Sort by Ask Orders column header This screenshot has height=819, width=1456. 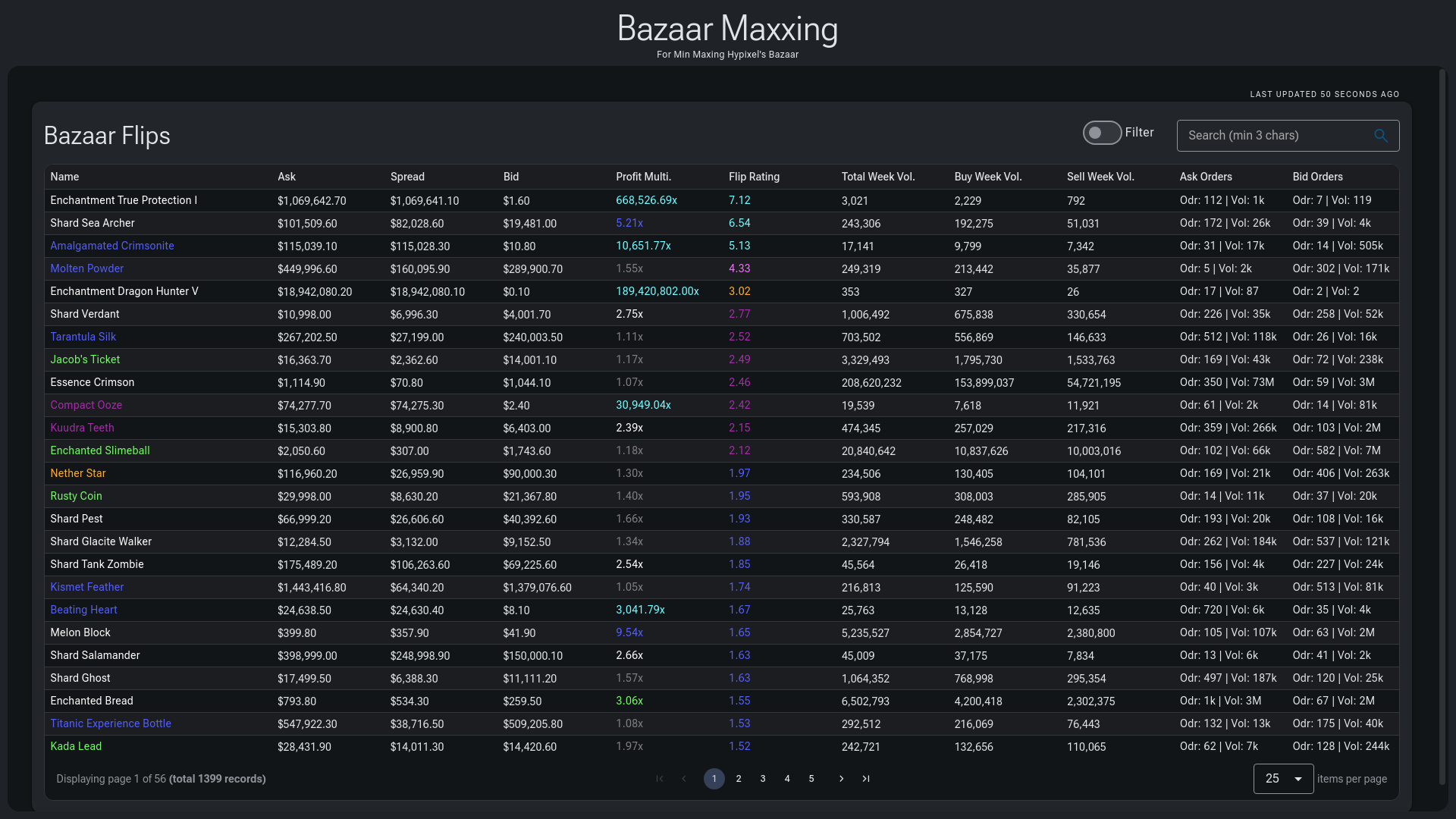[x=1206, y=177]
